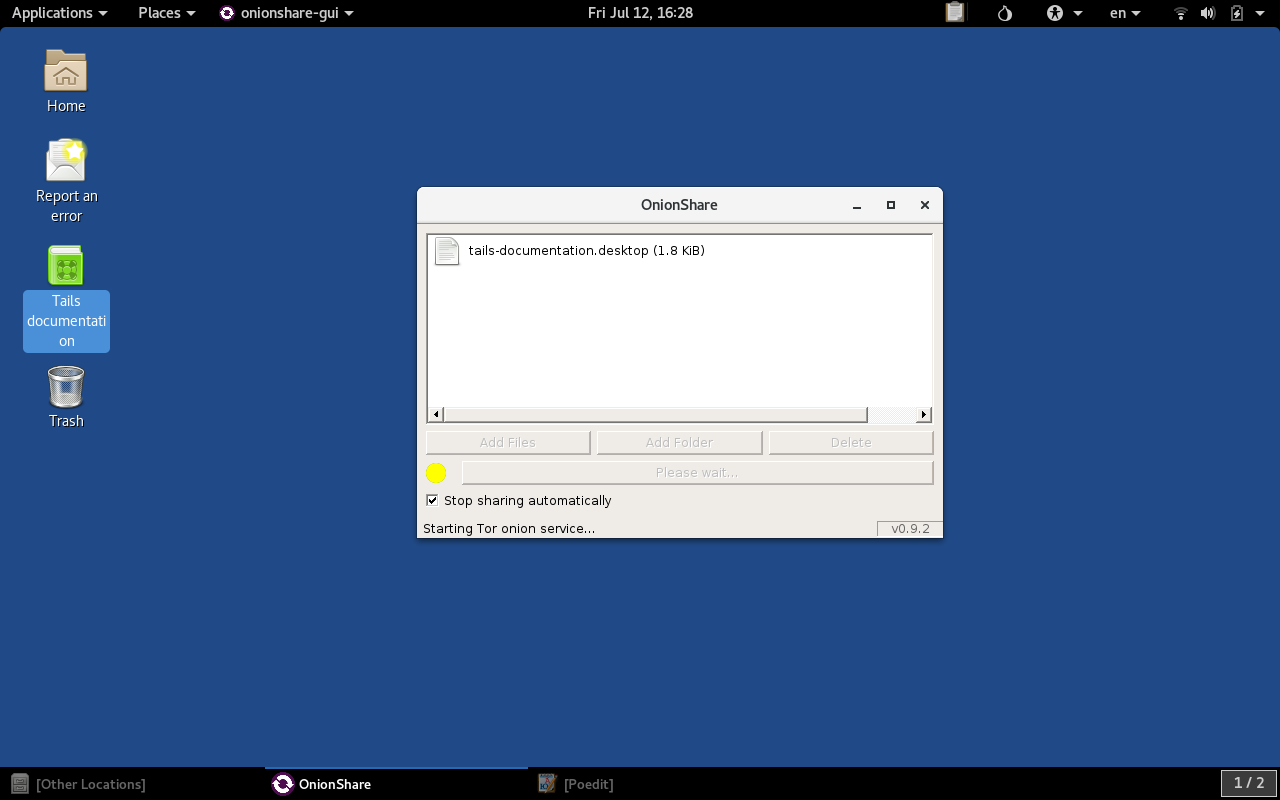1280x800 pixels.
Task: Open the system menu dropdown arrow
Action: click(1262, 13)
